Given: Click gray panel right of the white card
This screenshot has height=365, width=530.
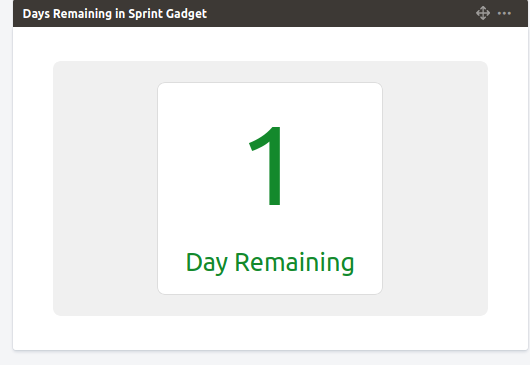Looking at the screenshot, I should [435, 188].
